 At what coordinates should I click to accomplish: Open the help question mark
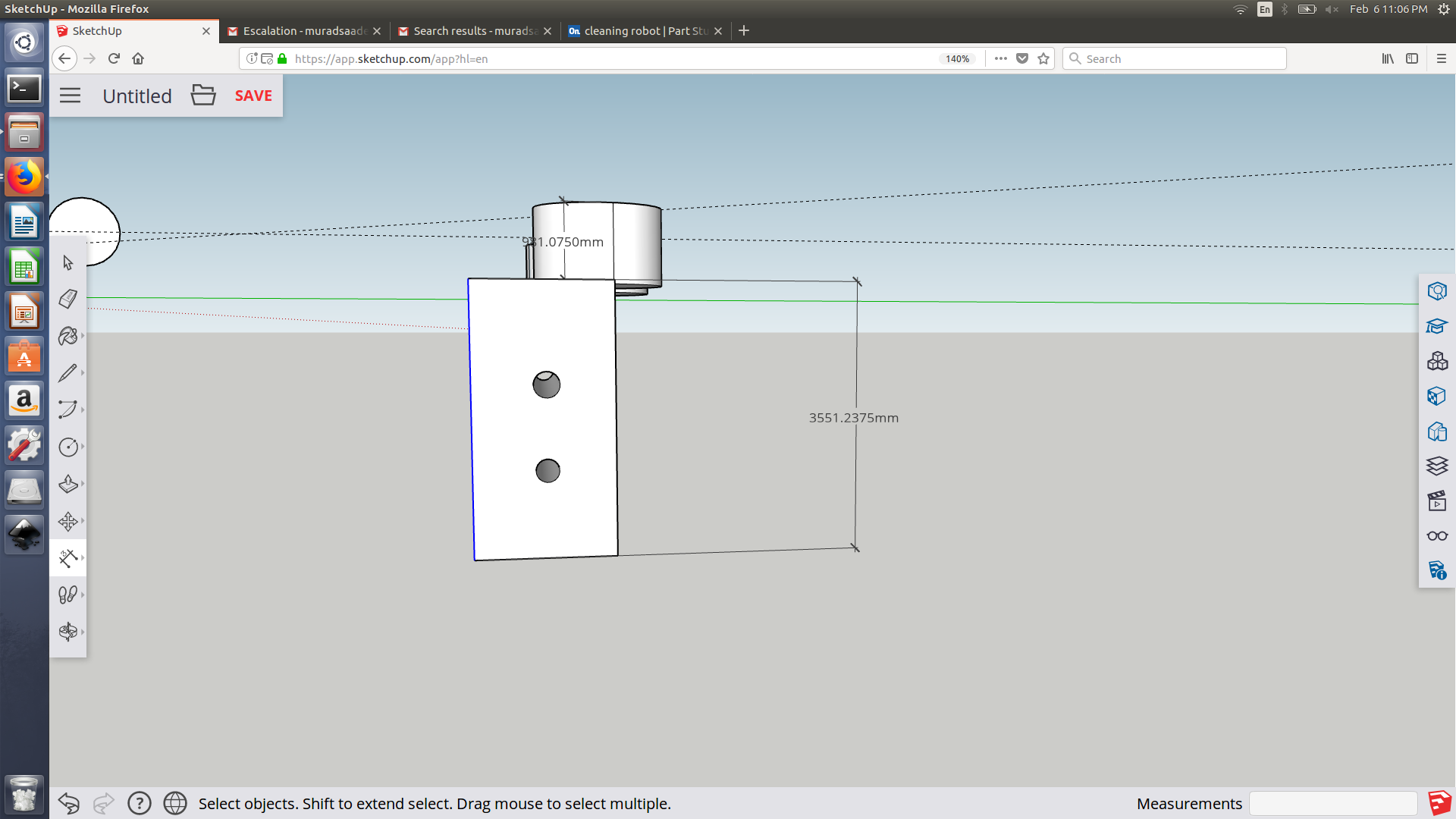click(x=140, y=803)
